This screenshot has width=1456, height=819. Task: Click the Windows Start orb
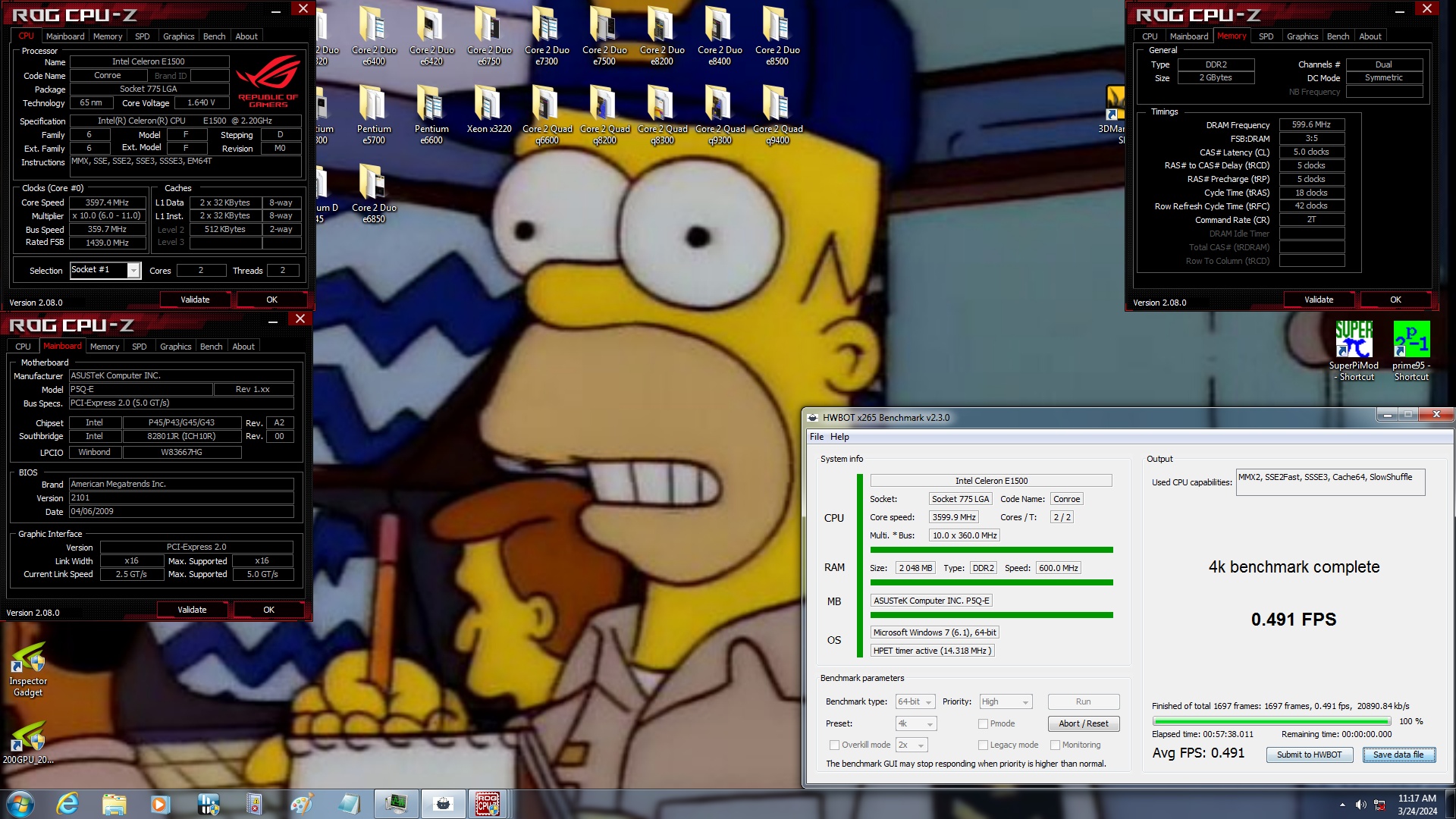point(20,804)
